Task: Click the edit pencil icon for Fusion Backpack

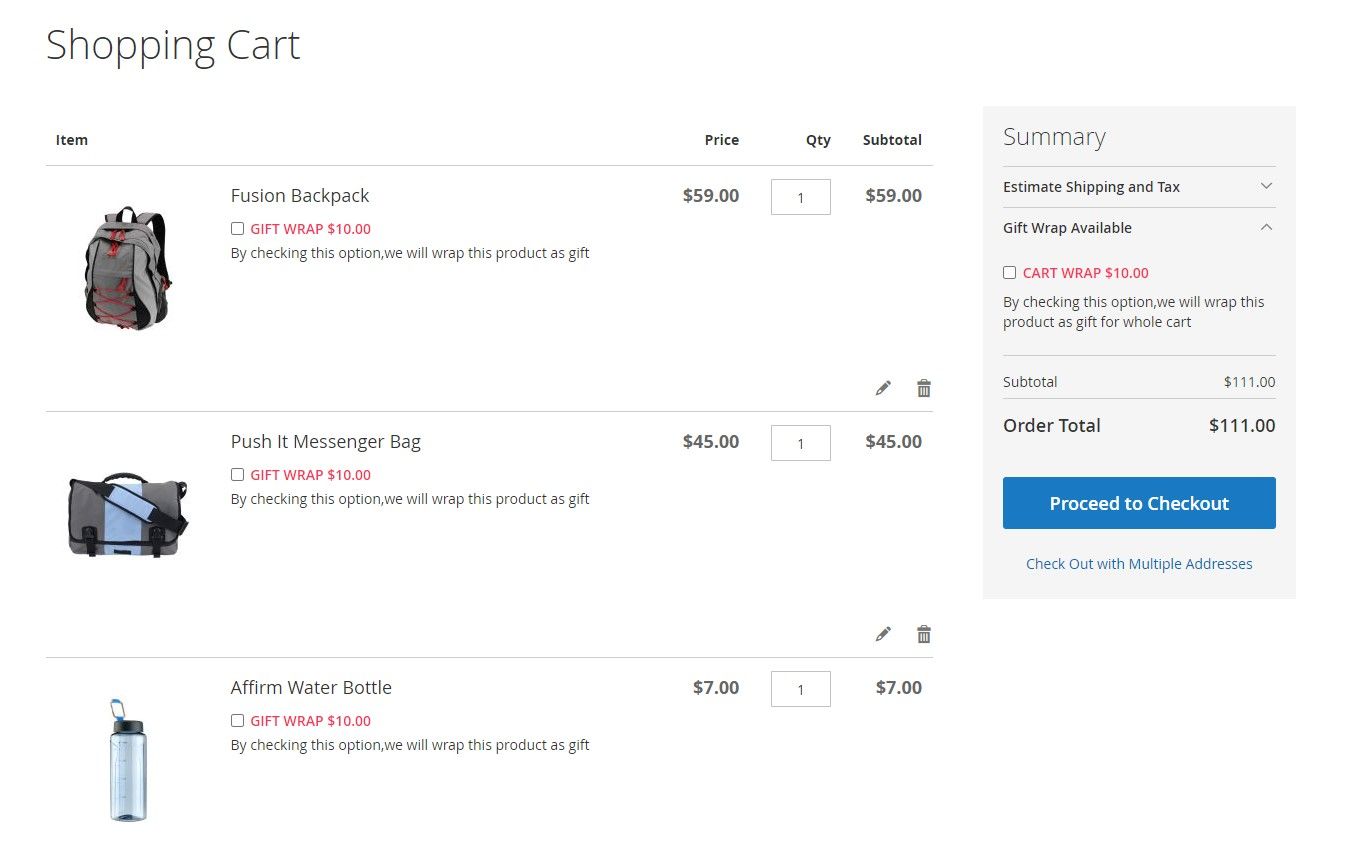Action: pos(882,387)
